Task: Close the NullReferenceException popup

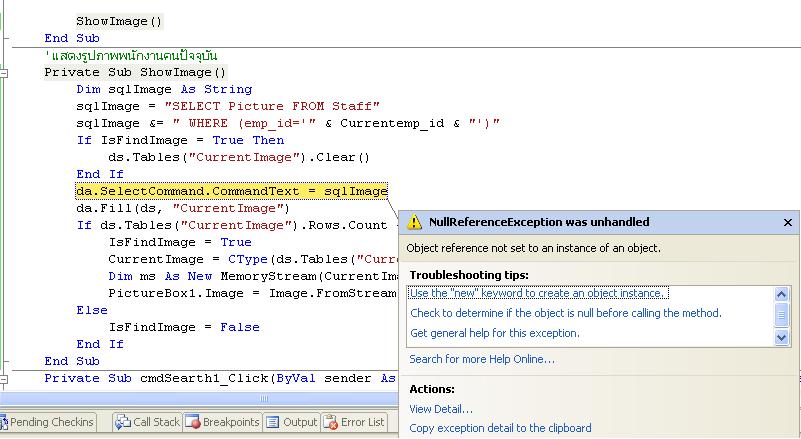Action: pyautogui.click(x=788, y=222)
